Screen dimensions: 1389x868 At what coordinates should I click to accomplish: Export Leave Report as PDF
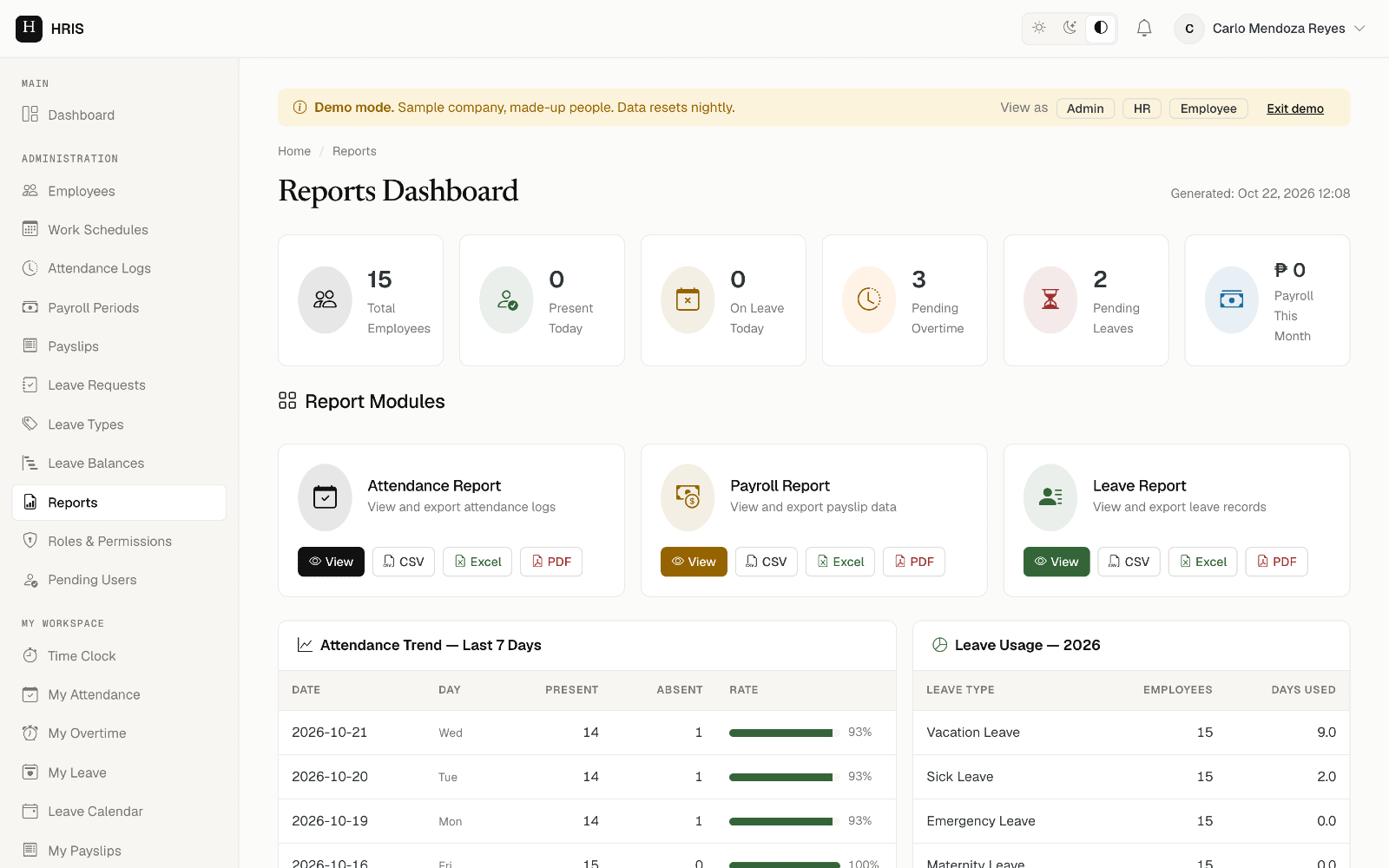(x=1277, y=562)
